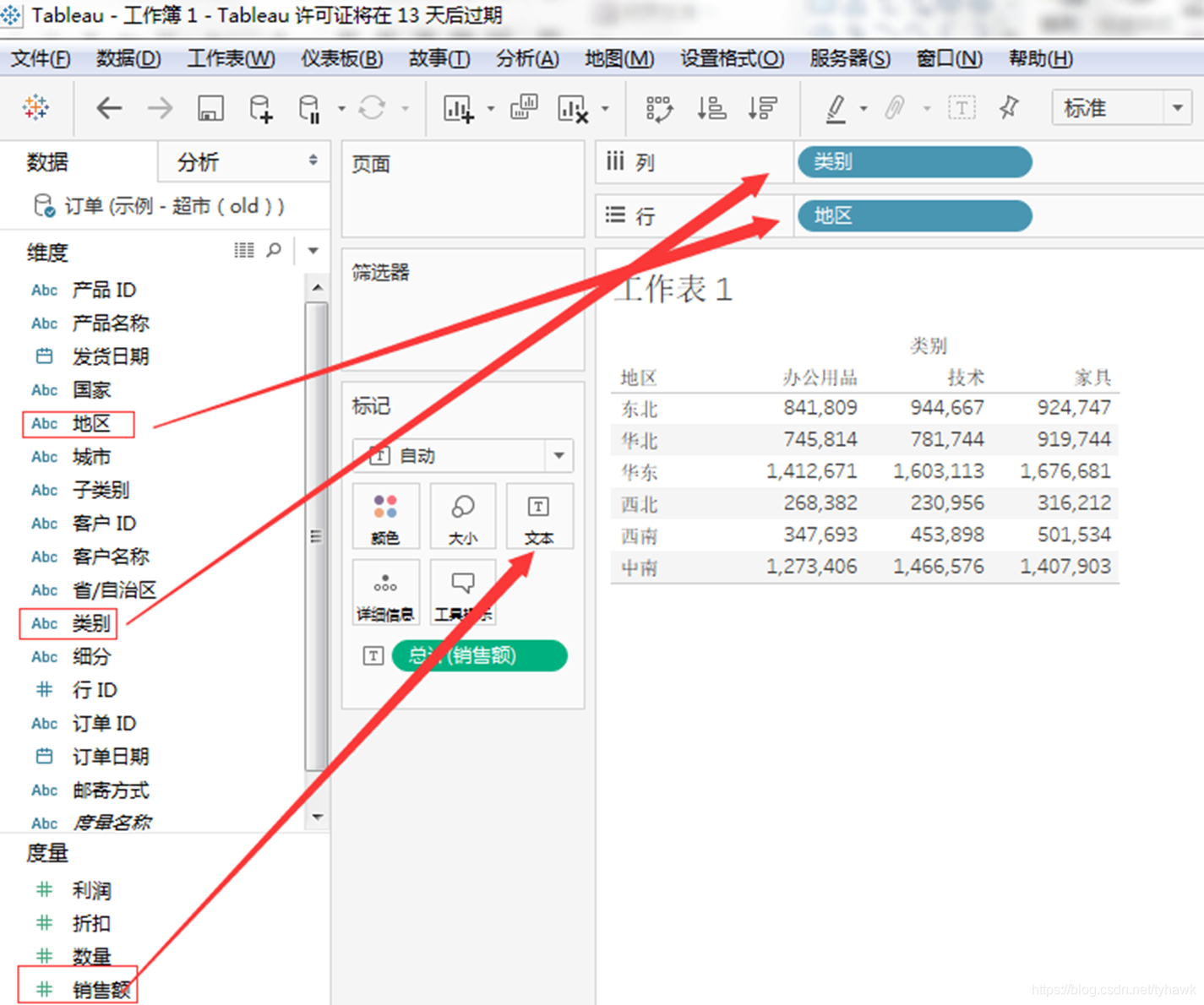Click the cell value 1,676,681
This screenshot has width=1204, height=1005.
[1065, 471]
